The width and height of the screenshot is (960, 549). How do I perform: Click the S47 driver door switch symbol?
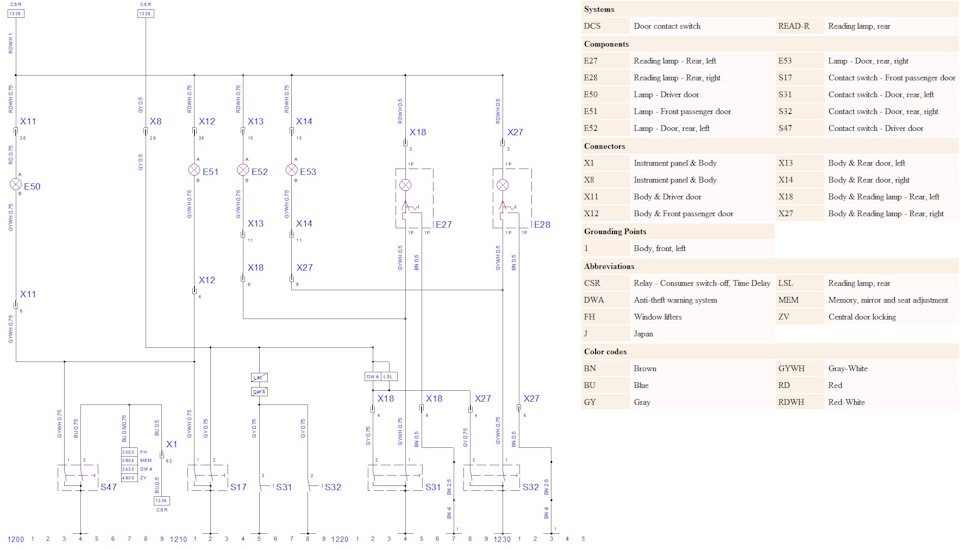pyautogui.click(x=78, y=477)
